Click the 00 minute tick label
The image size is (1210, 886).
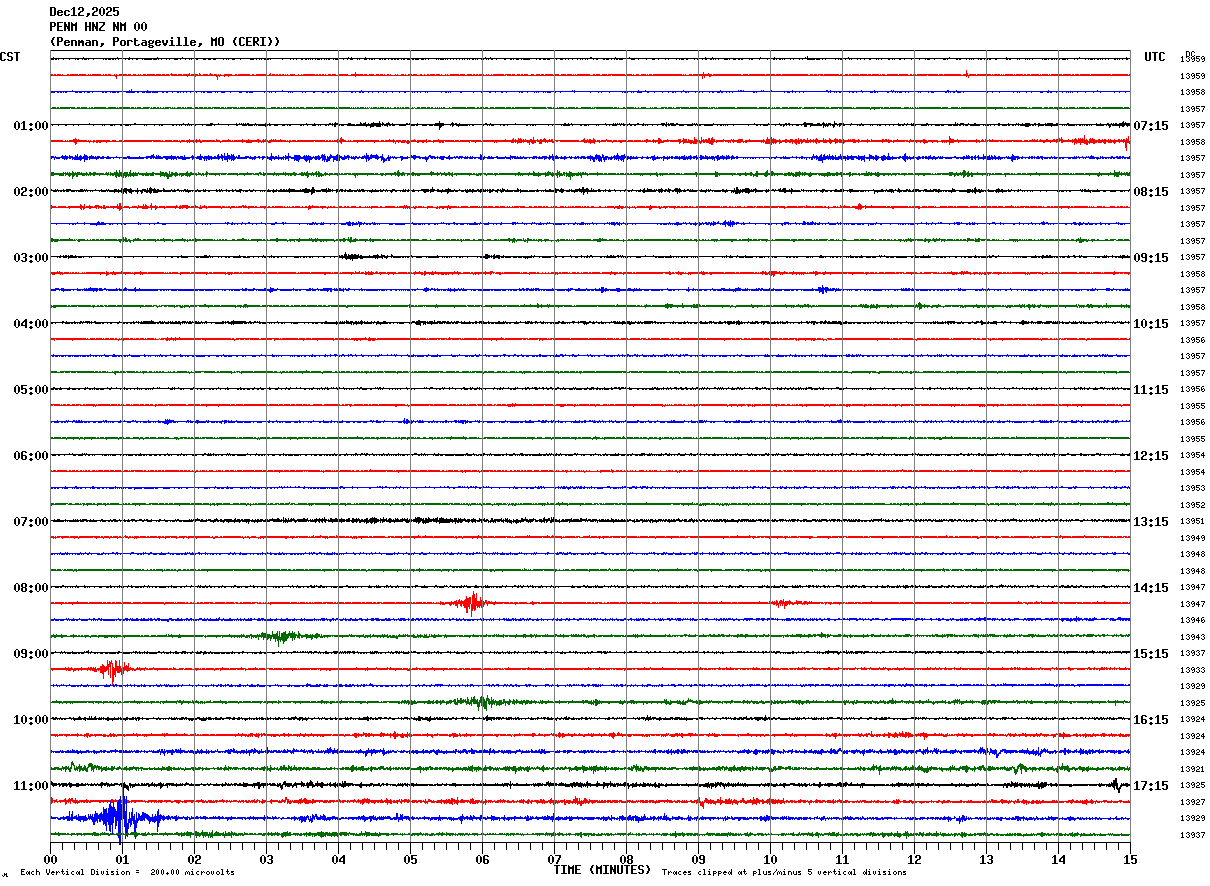tap(50, 859)
